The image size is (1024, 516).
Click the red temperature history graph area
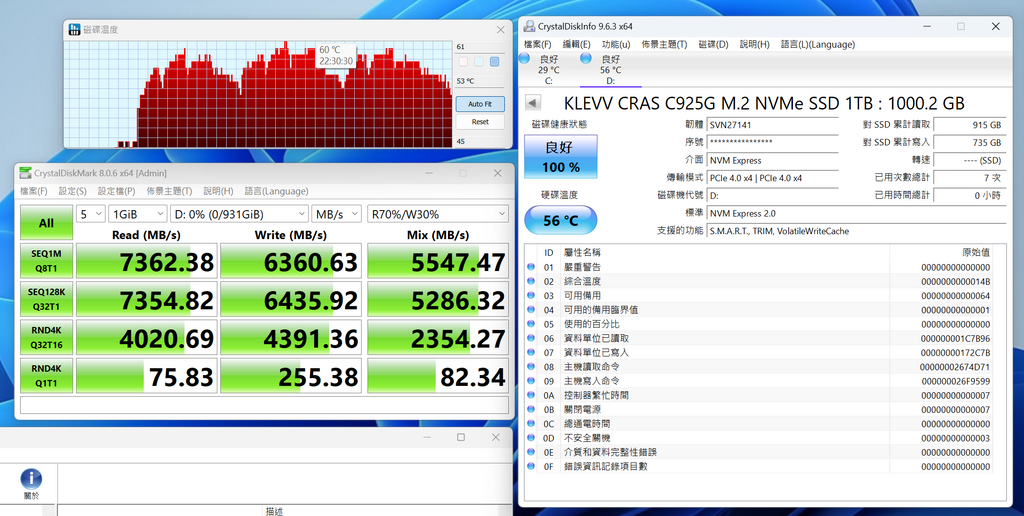coord(258,95)
